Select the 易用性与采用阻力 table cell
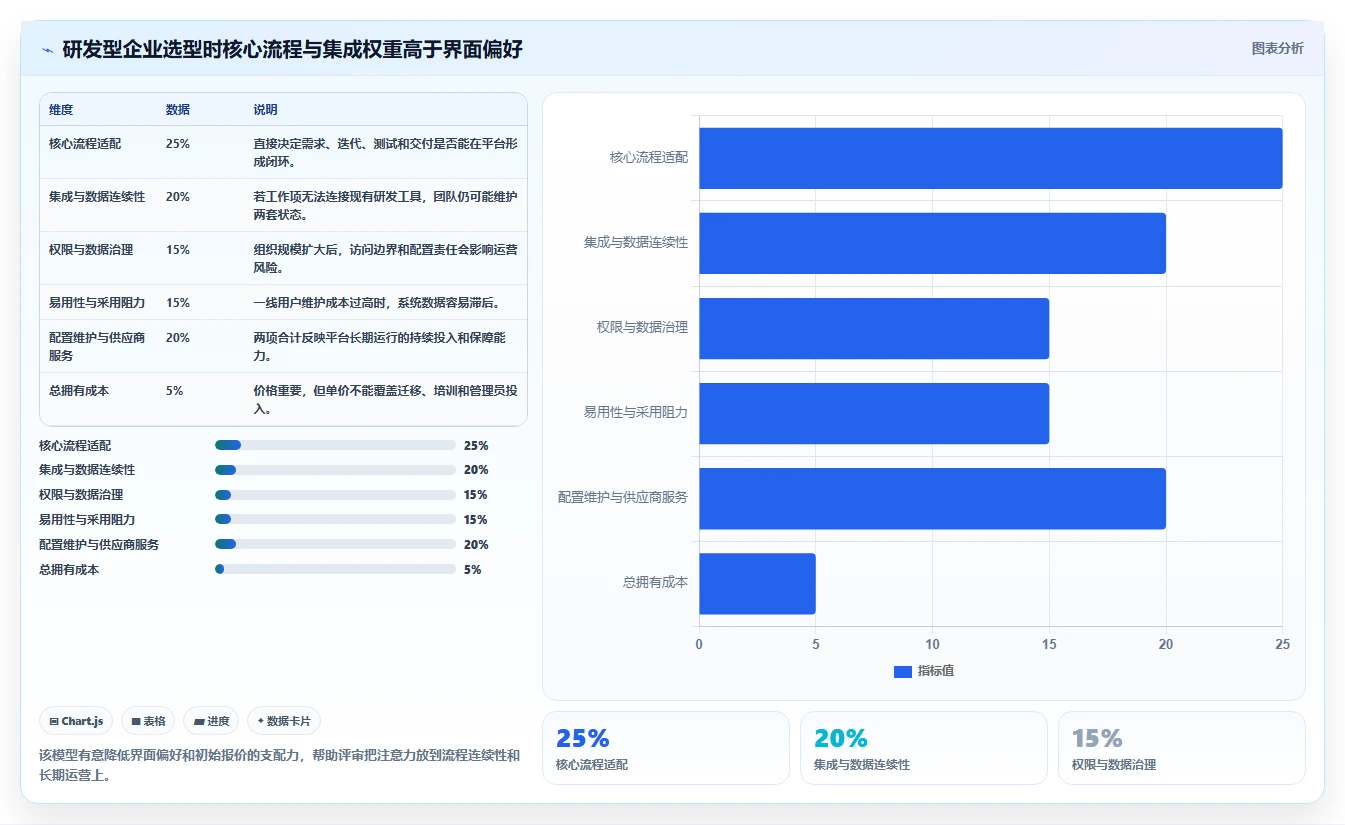1345x825 pixels. pos(97,303)
